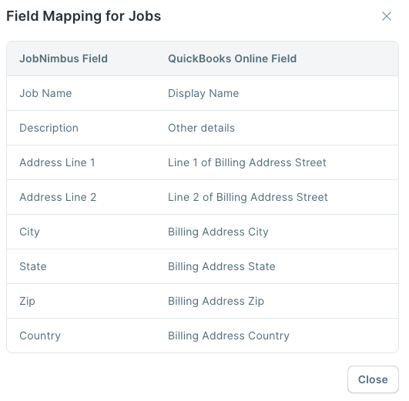The image size is (409, 401).
Task: Select the JobNimbus Field column header
Action: 63,59
